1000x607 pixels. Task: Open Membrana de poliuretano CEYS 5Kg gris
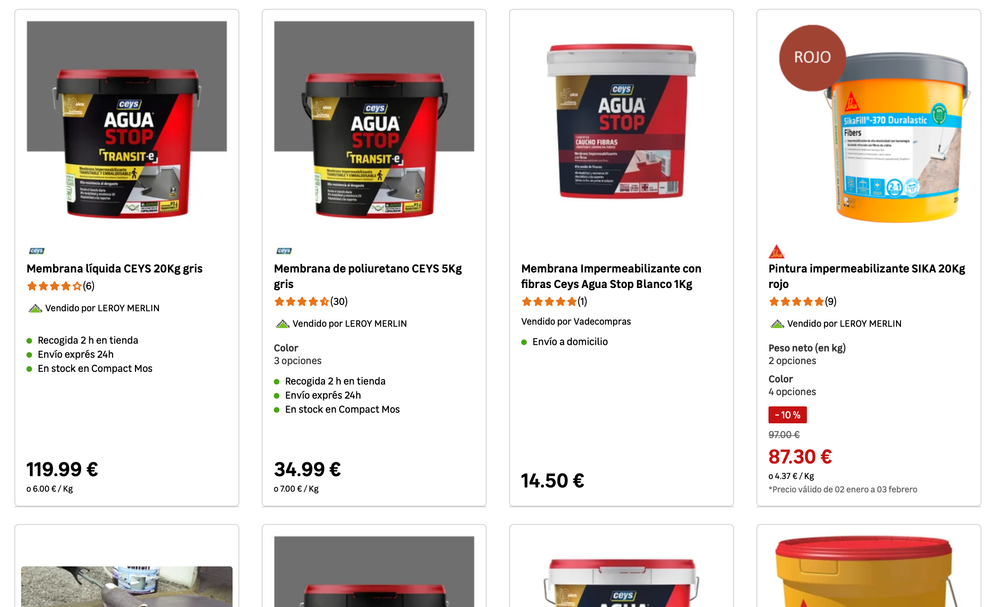(x=368, y=277)
